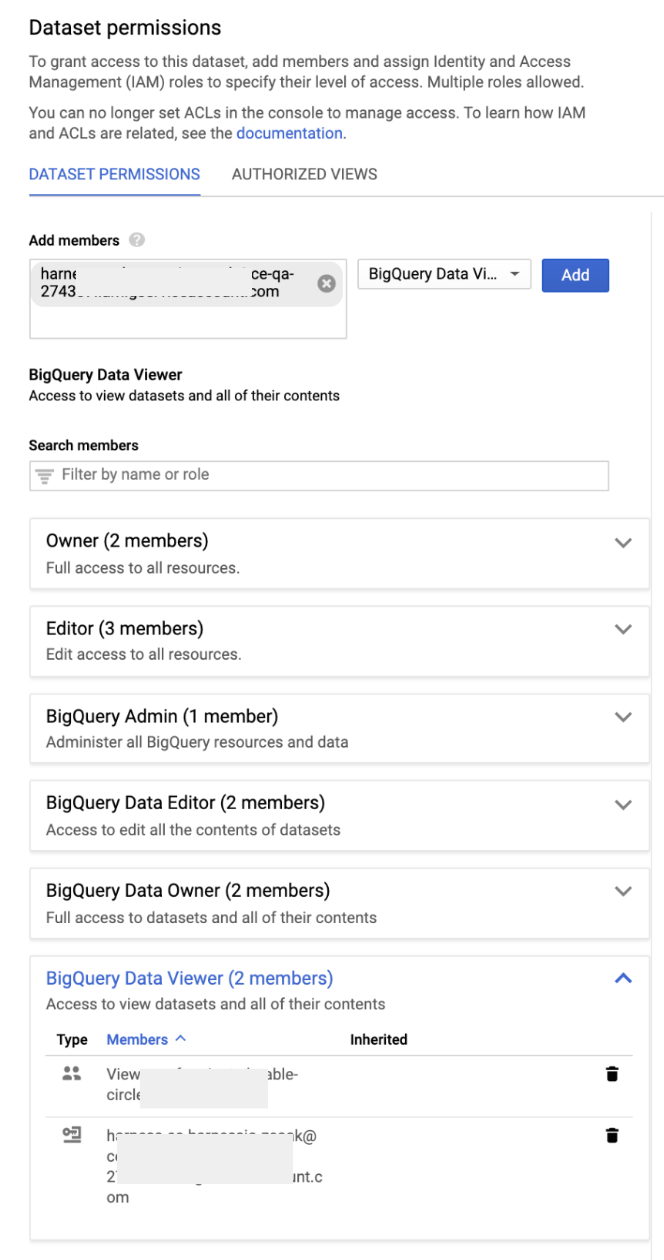Click inside the Add members input box

[188, 298]
